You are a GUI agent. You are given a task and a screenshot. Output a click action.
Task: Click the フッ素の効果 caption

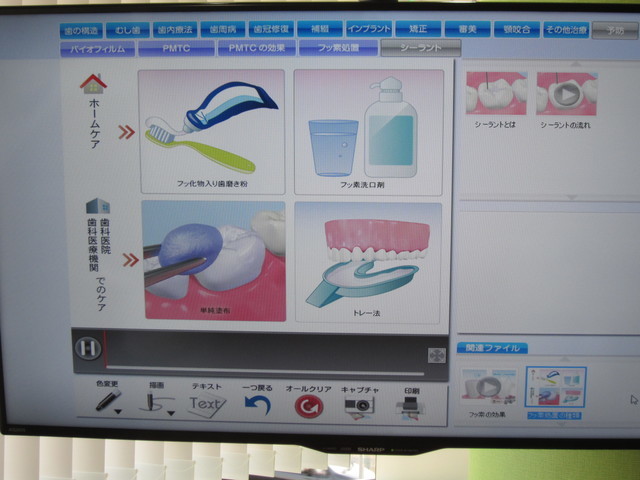[x=487, y=414]
